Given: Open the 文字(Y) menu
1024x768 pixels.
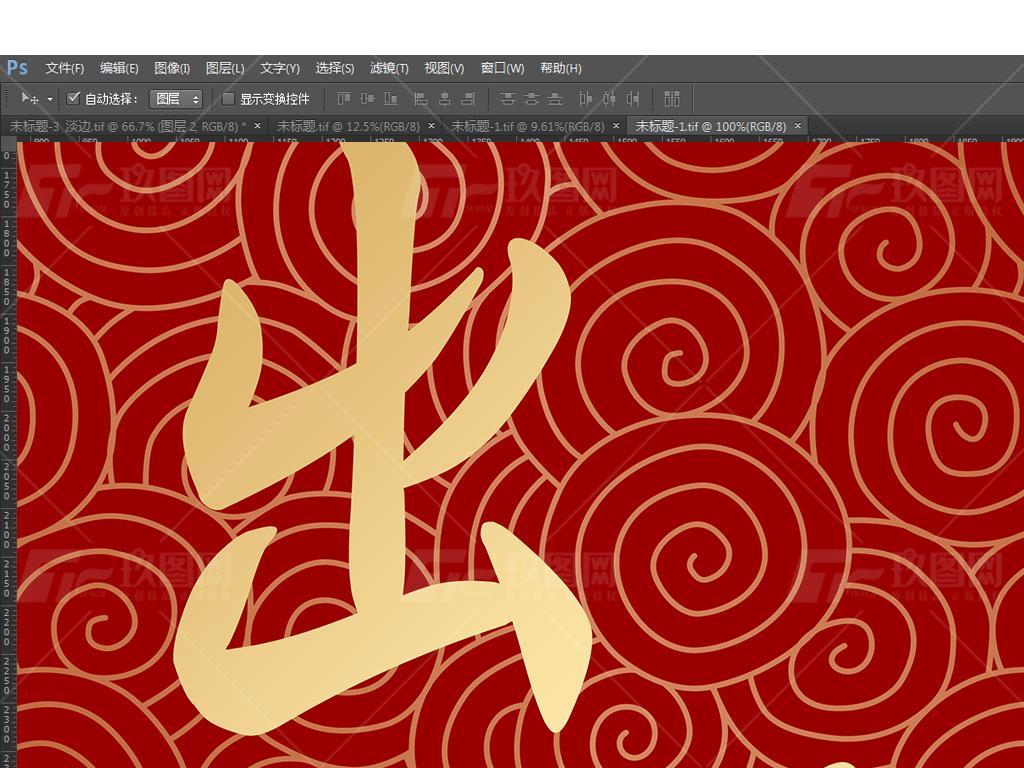Looking at the screenshot, I should click(x=280, y=68).
